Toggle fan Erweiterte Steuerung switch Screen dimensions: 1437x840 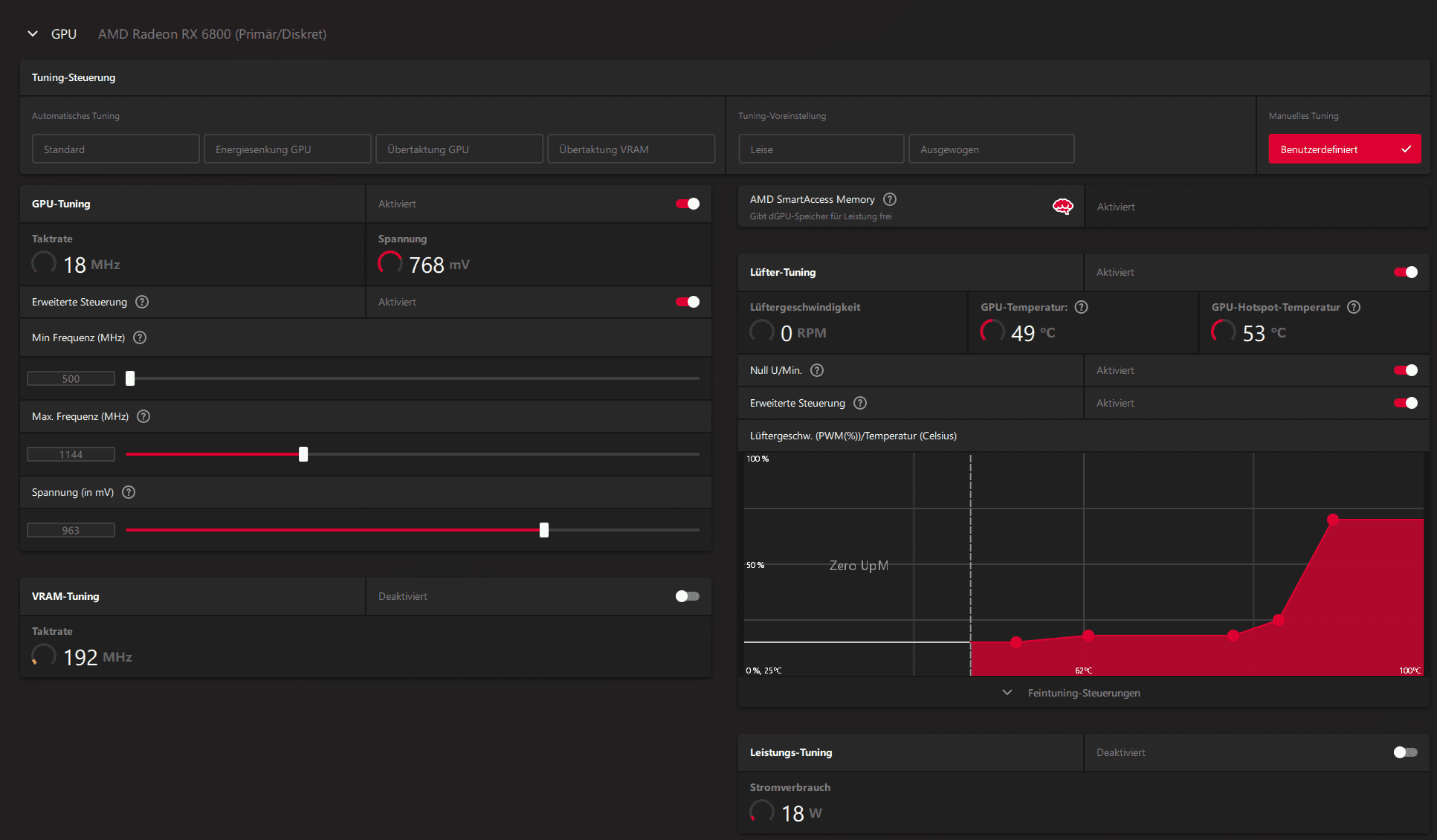tap(1406, 403)
